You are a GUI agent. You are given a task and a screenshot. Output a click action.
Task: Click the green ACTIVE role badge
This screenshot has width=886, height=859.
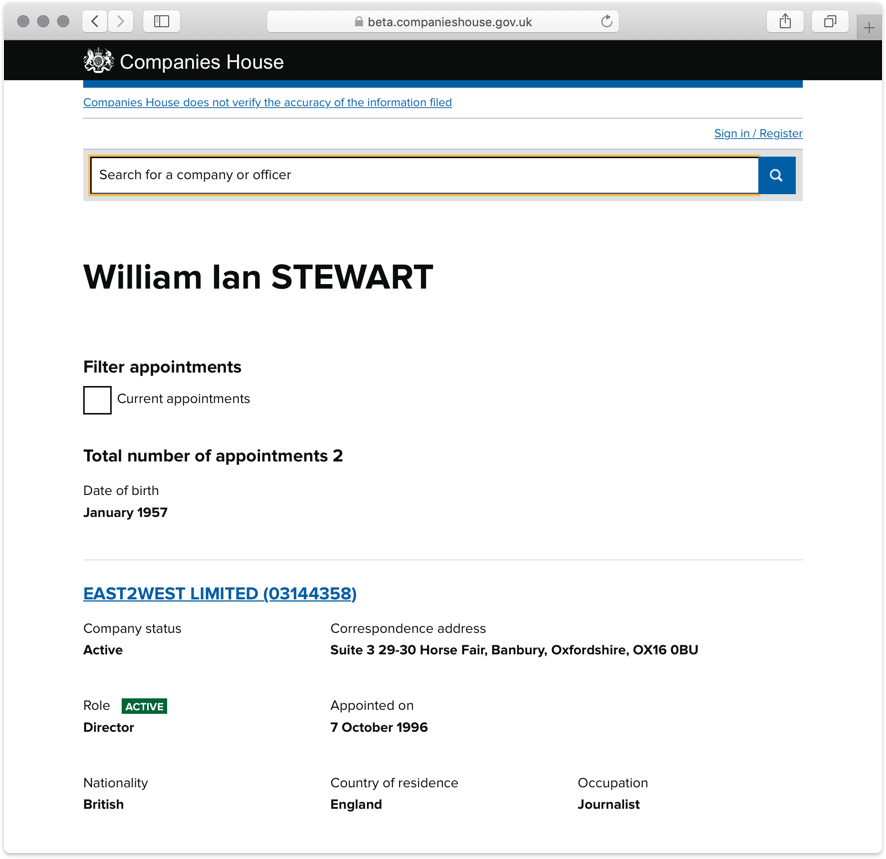click(x=144, y=706)
